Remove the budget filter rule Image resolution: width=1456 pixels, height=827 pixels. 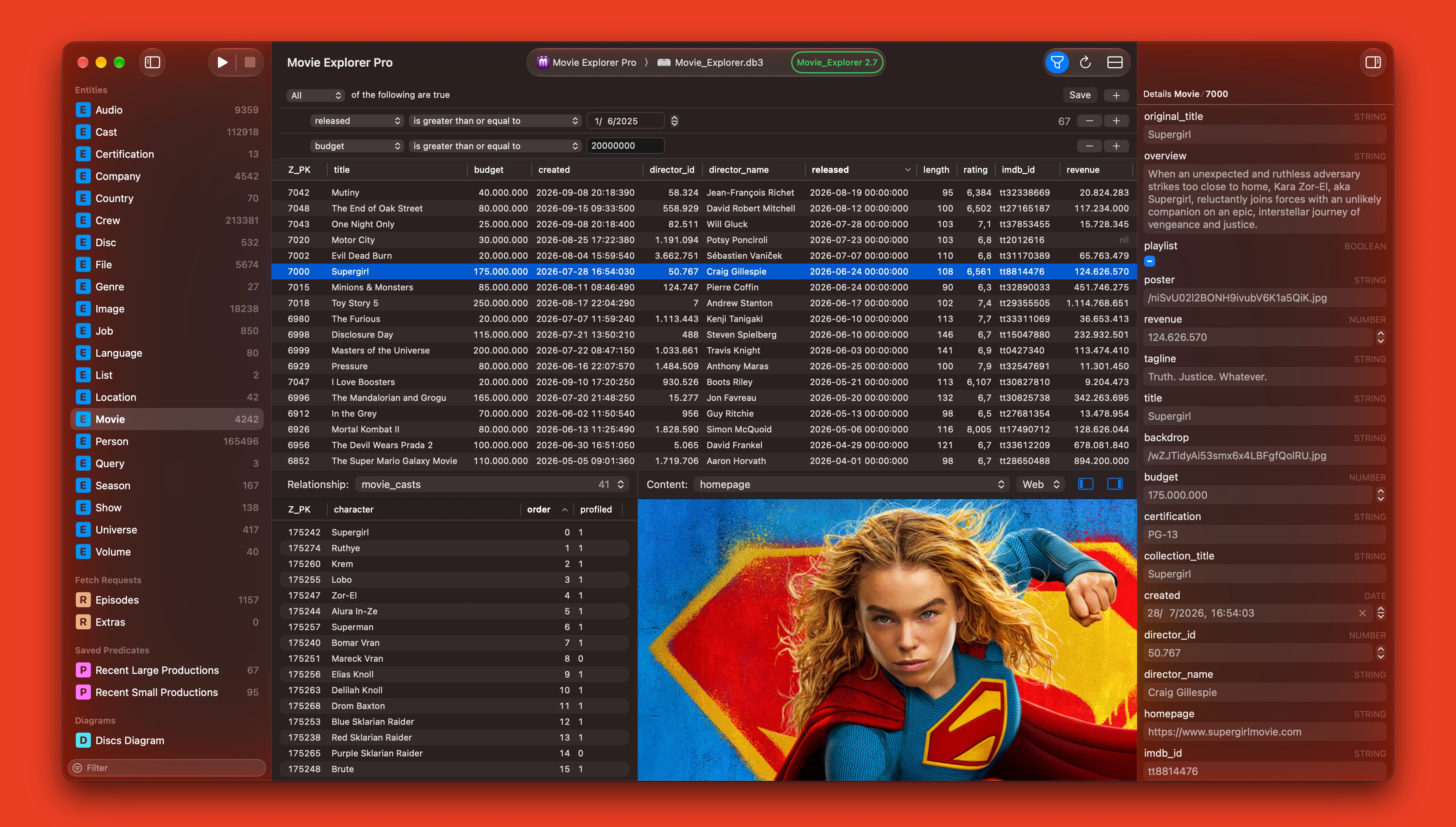[x=1089, y=146]
